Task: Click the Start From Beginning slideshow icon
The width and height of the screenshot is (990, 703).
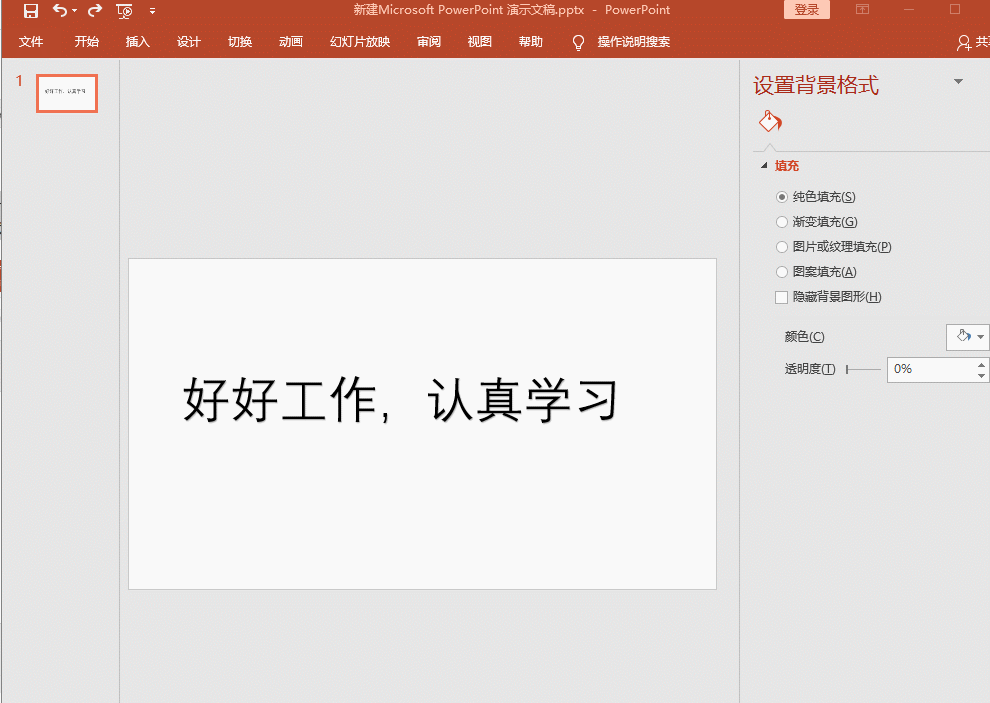Action: click(124, 10)
